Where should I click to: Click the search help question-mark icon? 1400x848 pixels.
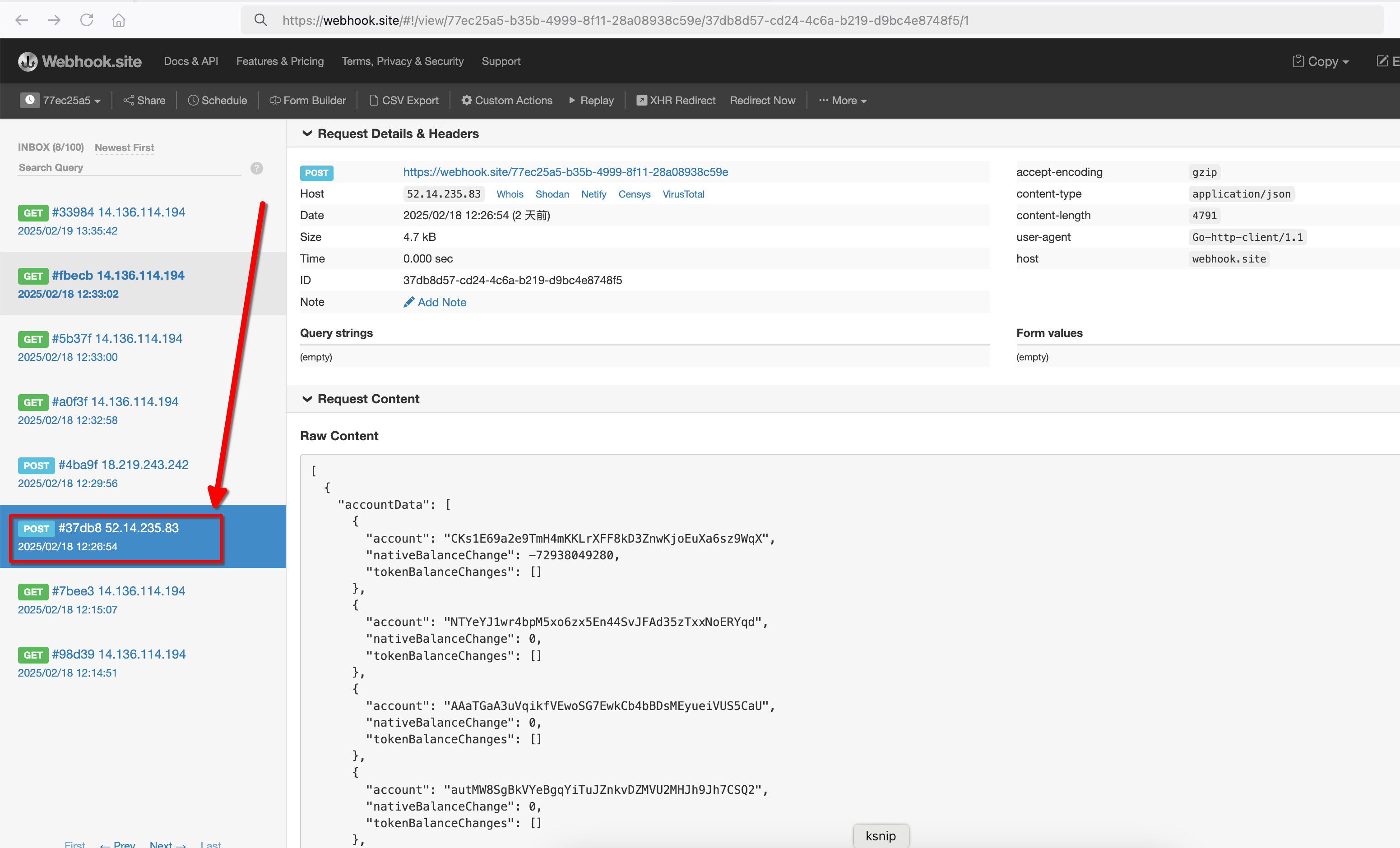click(257, 168)
